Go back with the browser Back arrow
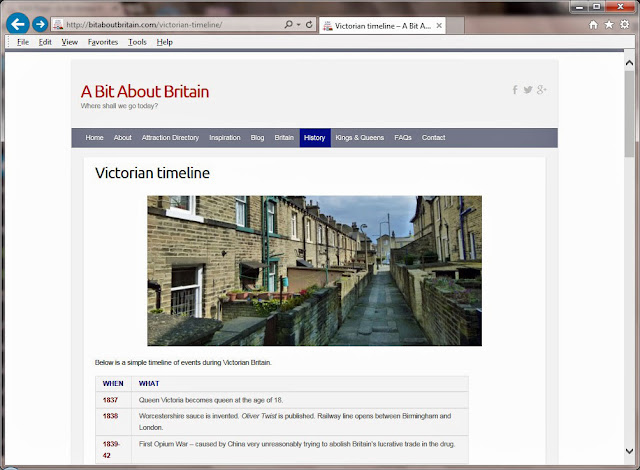640x470 pixels. pos(18,24)
